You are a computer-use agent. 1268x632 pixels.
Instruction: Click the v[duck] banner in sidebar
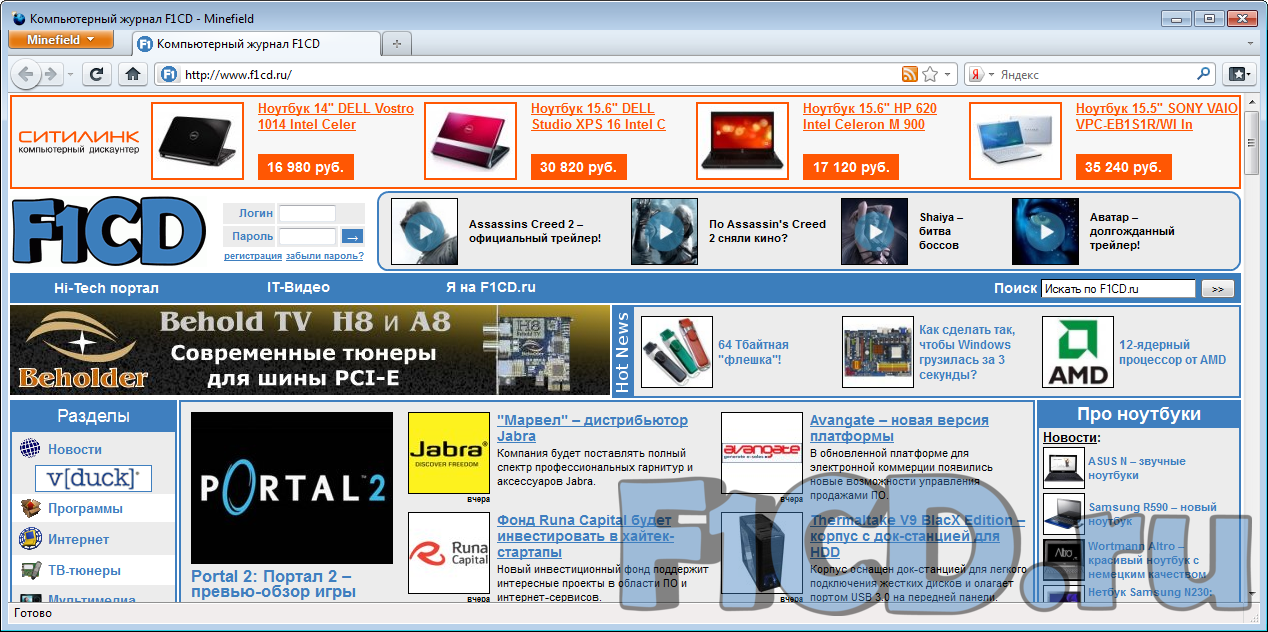[93, 478]
